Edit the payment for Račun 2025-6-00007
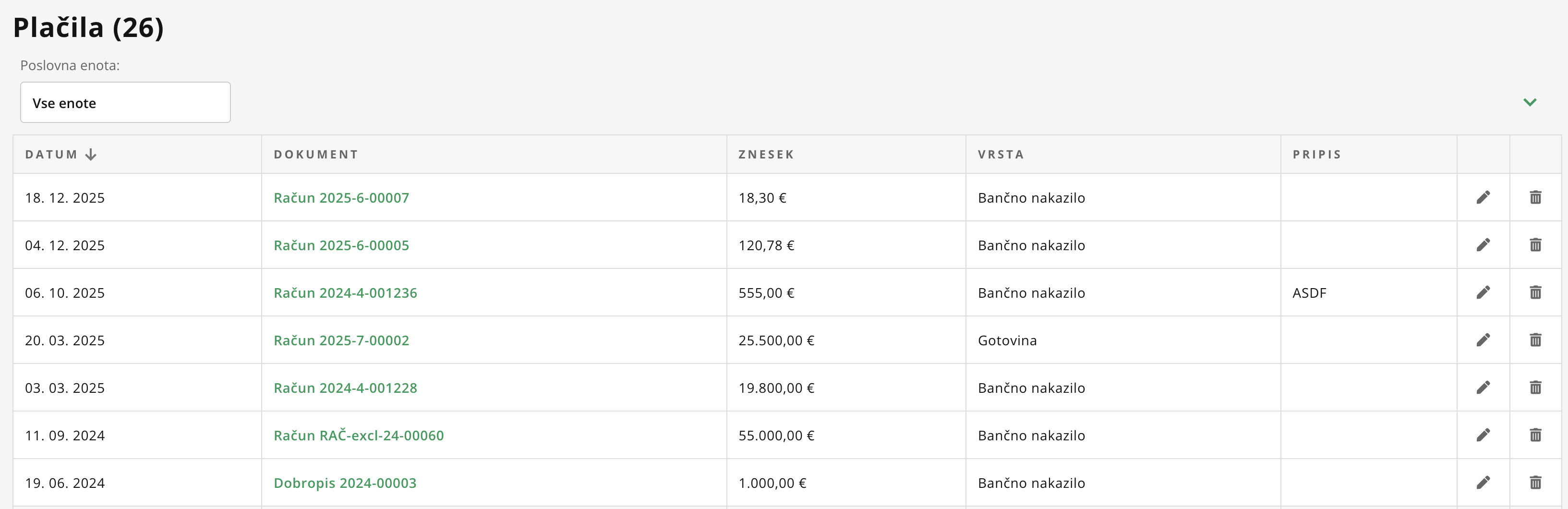The height and width of the screenshot is (509, 1568). pos(1483,197)
